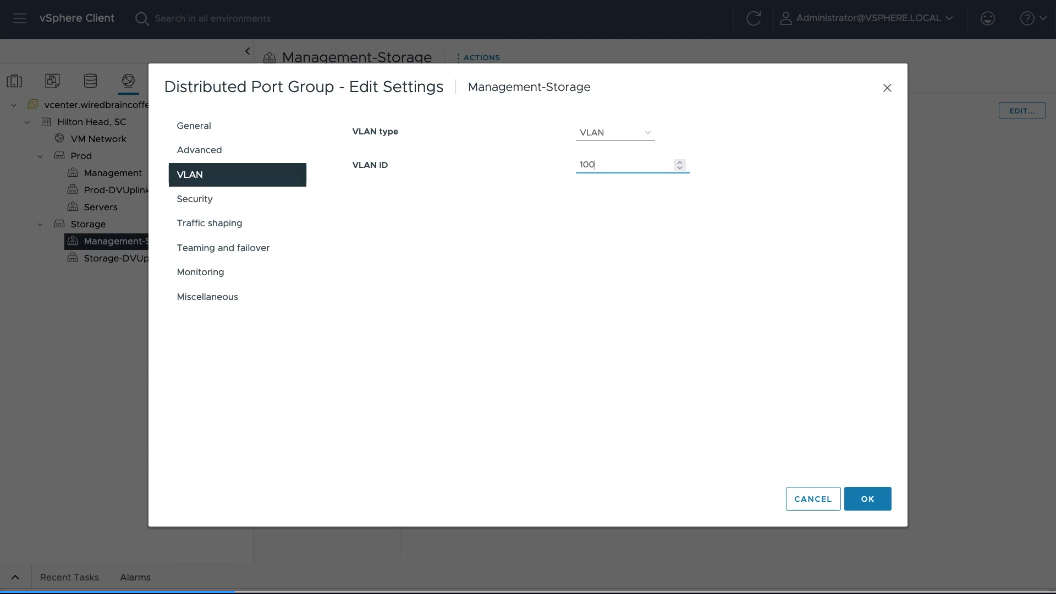Open the help question mark icon
This screenshot has height=594, width=1056.
(1027, 18)
